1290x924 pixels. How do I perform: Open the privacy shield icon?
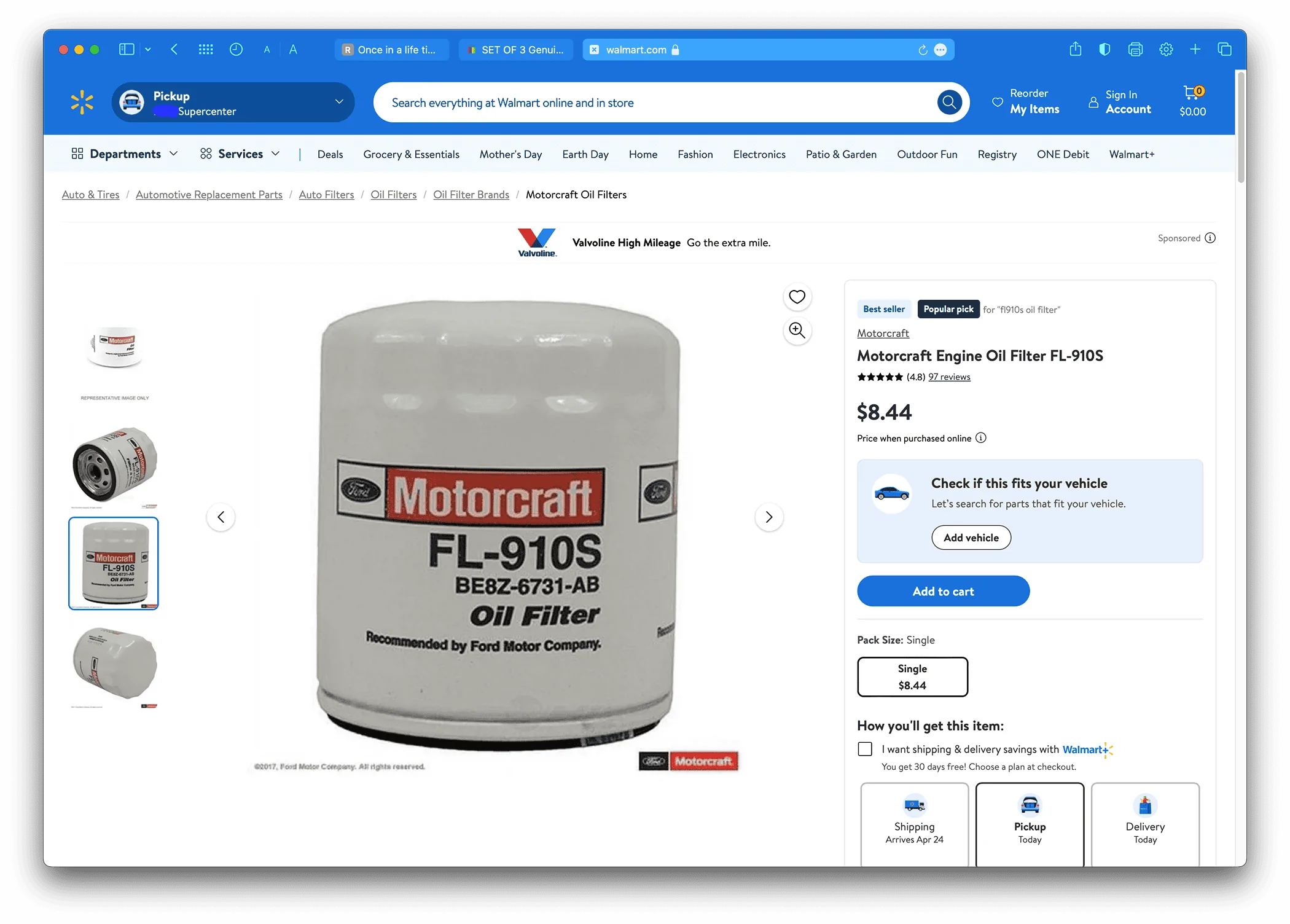click(x=1104, y=49)
